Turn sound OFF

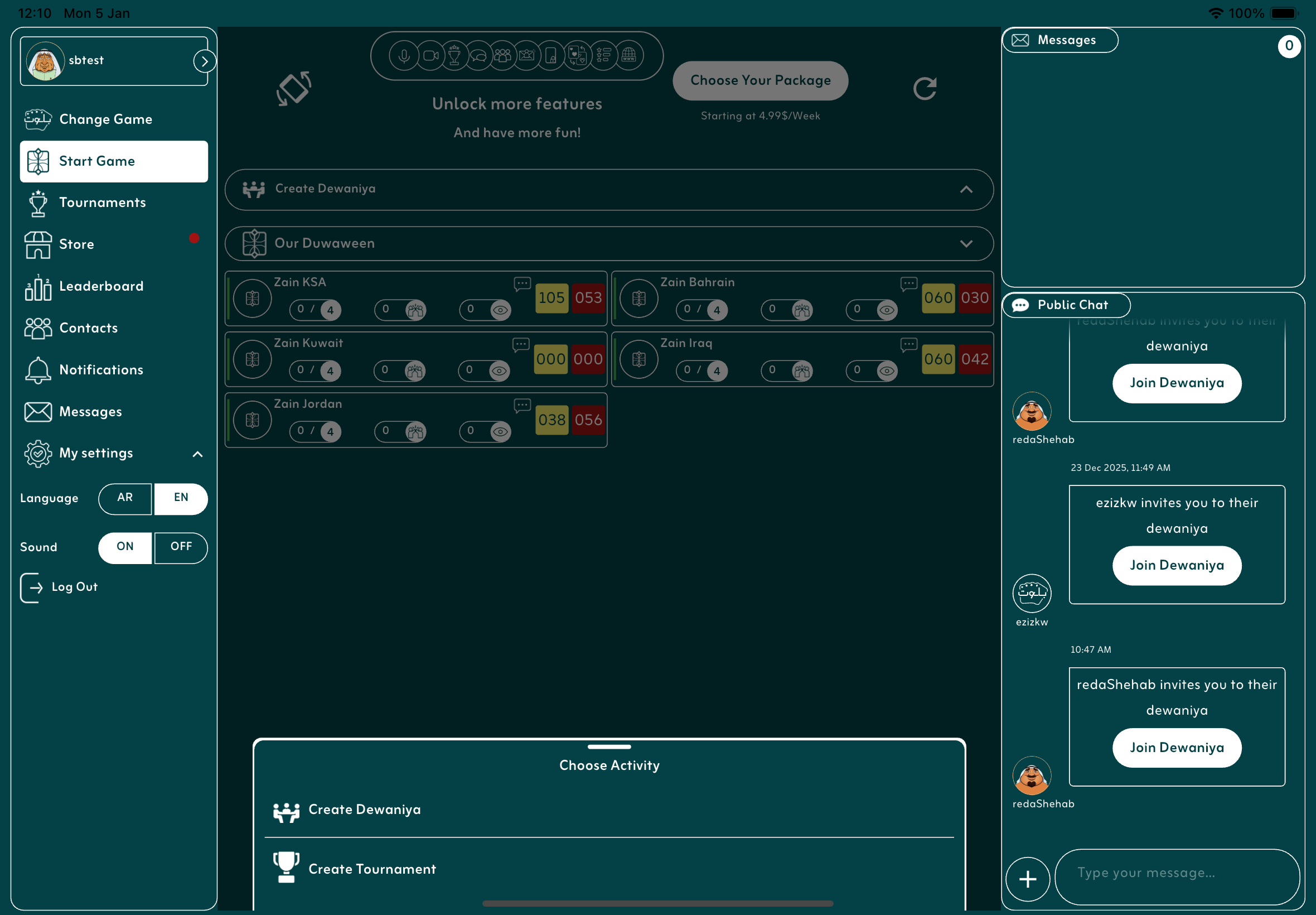[181, 547]
